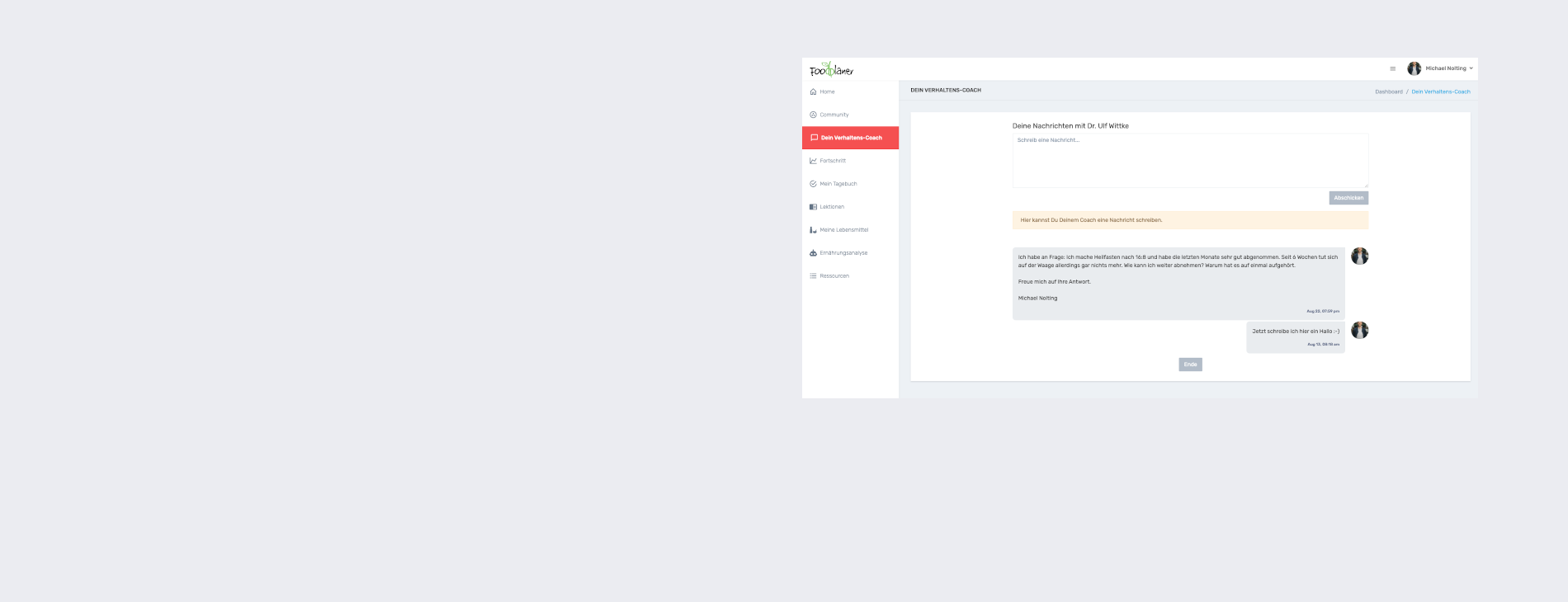Click the resize handle of the message textarea
1568x602 pixels.
(x=1366, y=186)
